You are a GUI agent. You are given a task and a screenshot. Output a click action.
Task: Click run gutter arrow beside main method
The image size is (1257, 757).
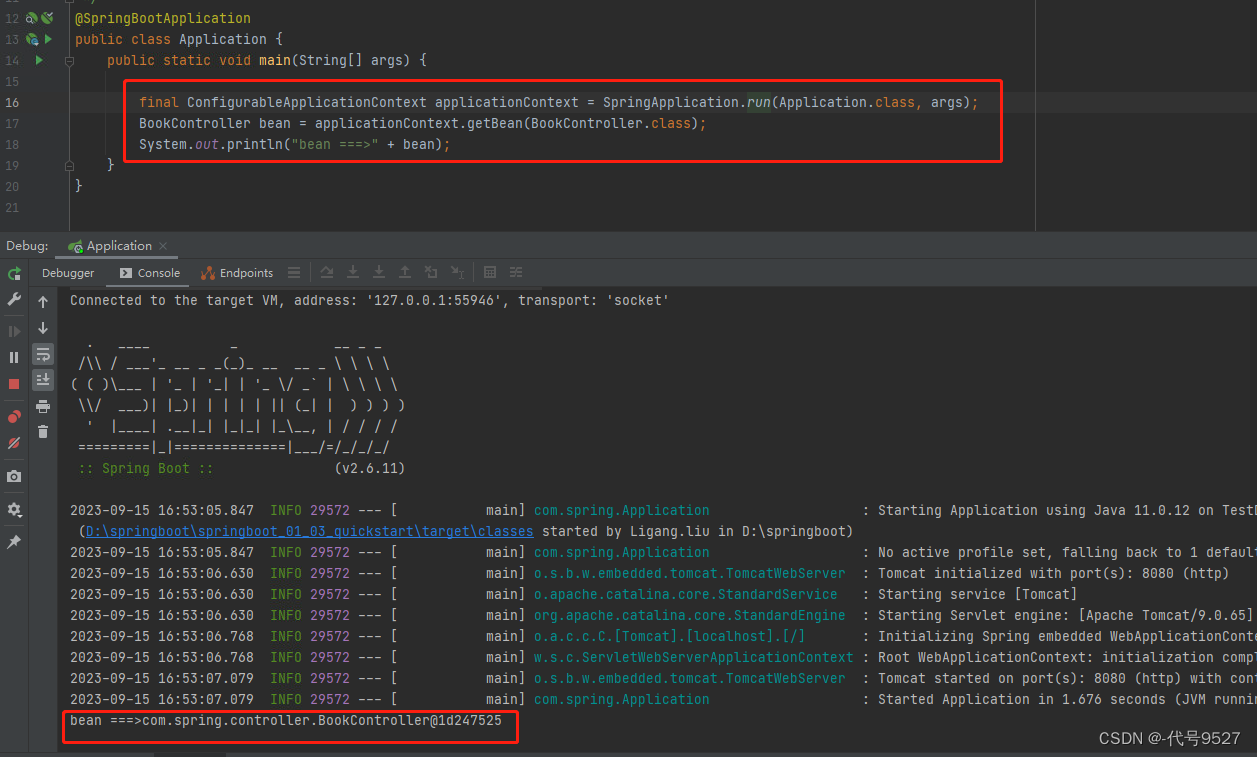(39, 61)
